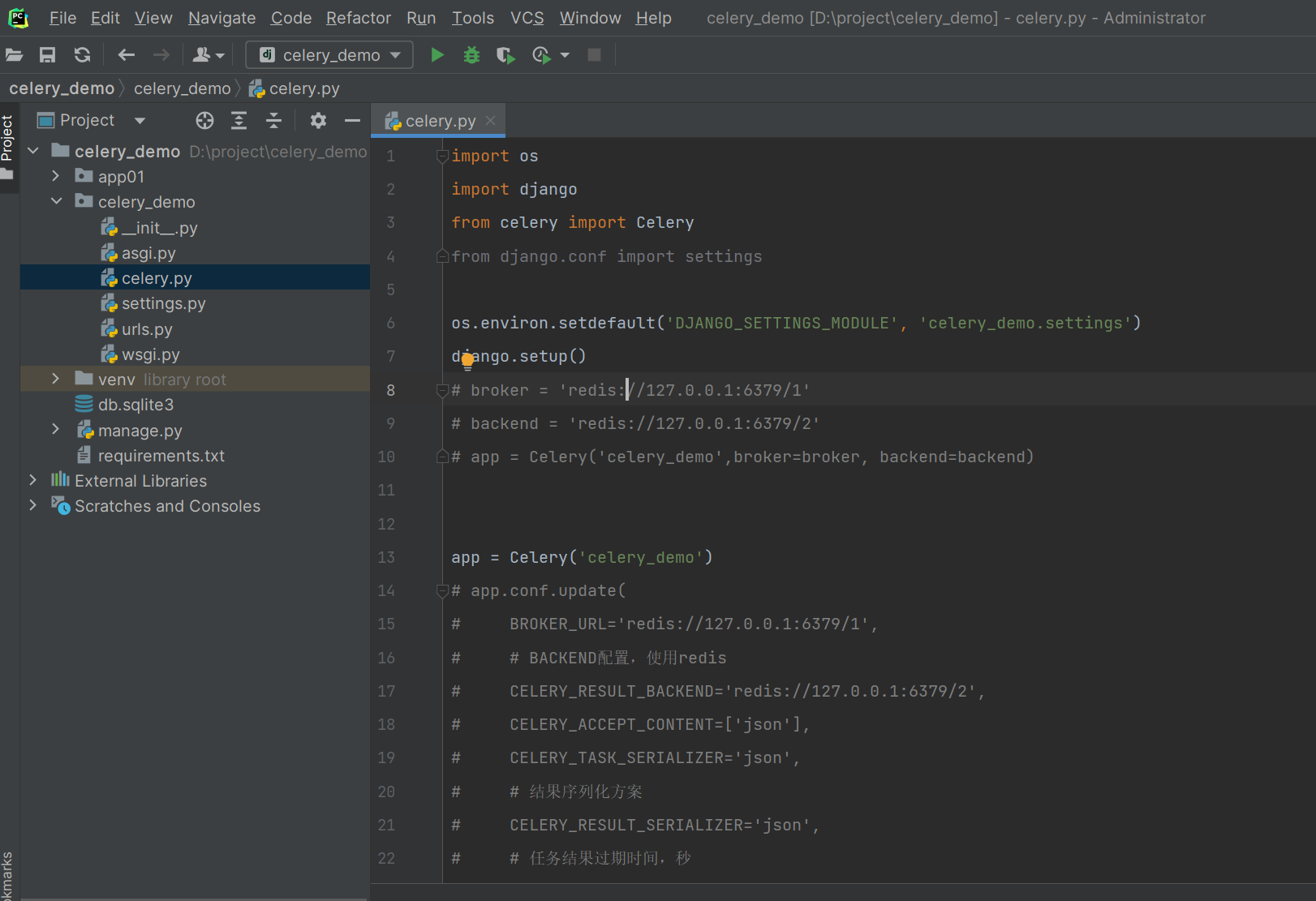
Task: Navigate Back using the left arrow icon
Action: tap(126, 55)
